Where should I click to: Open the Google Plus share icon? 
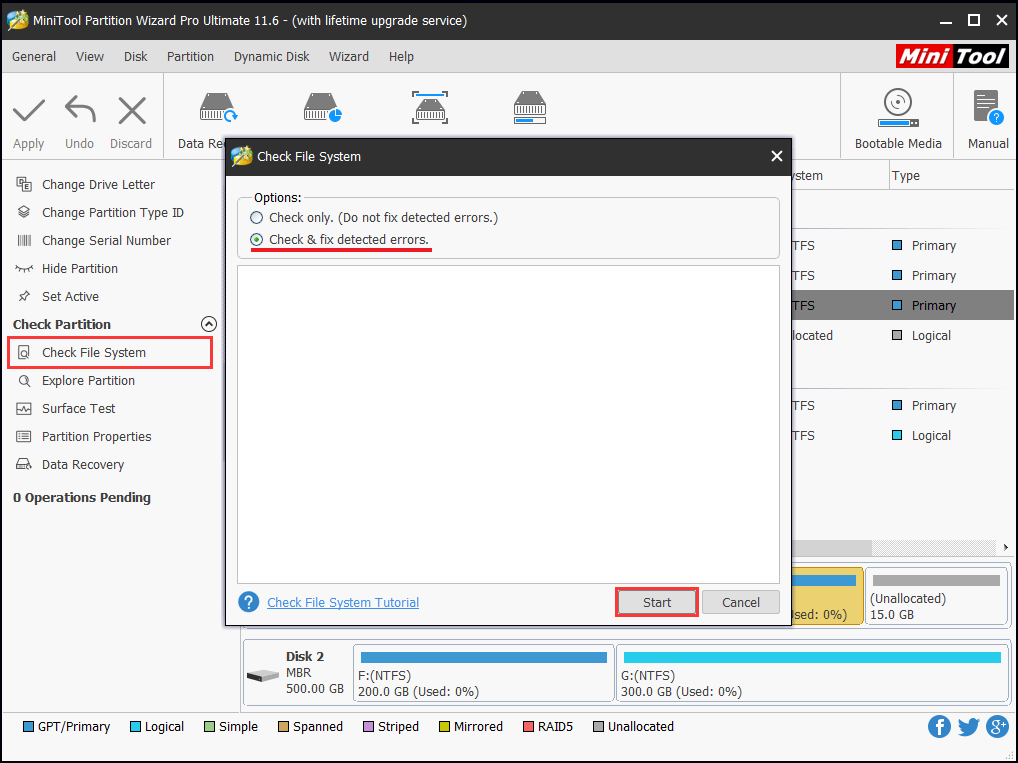click(997, 726)
